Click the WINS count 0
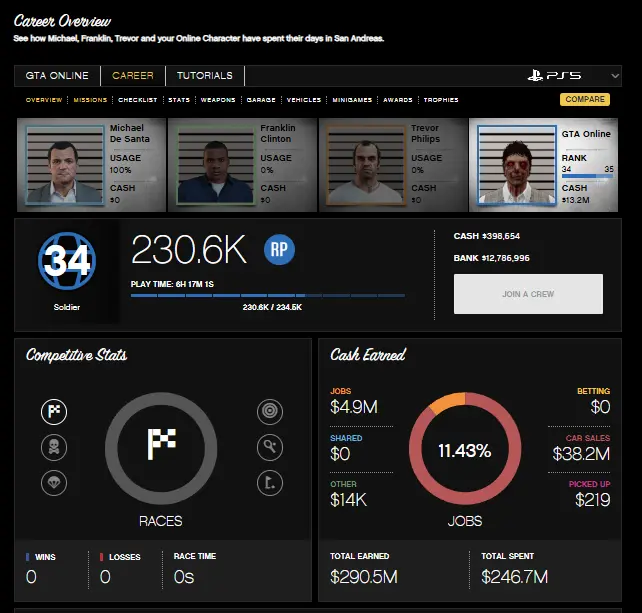This screenshot has height=613, width=642. (x=31, y=577)
